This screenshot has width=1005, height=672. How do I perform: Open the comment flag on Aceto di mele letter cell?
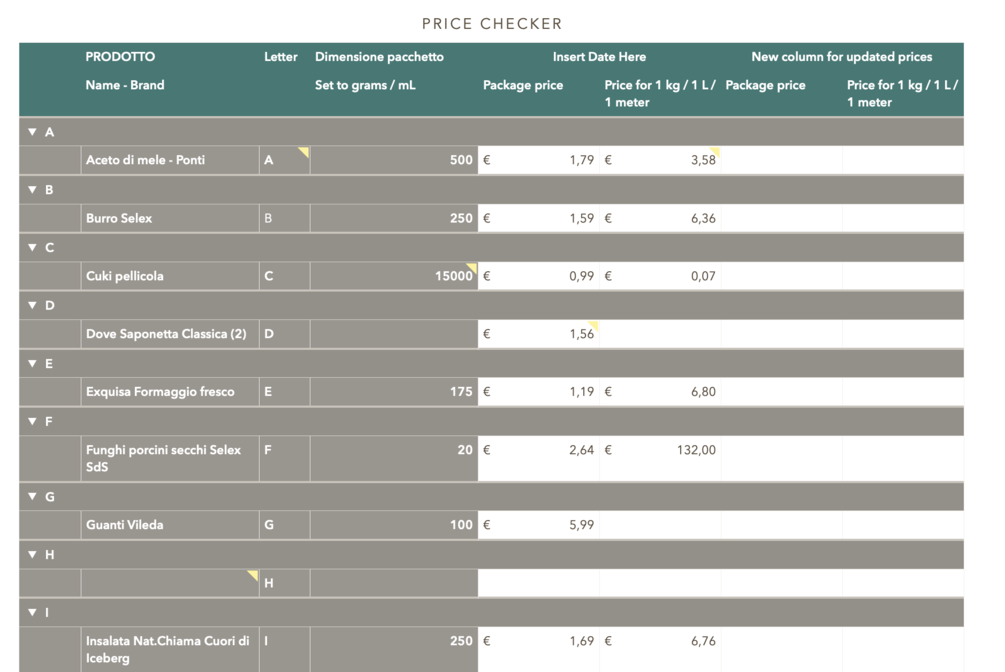[x=302, y=150]
